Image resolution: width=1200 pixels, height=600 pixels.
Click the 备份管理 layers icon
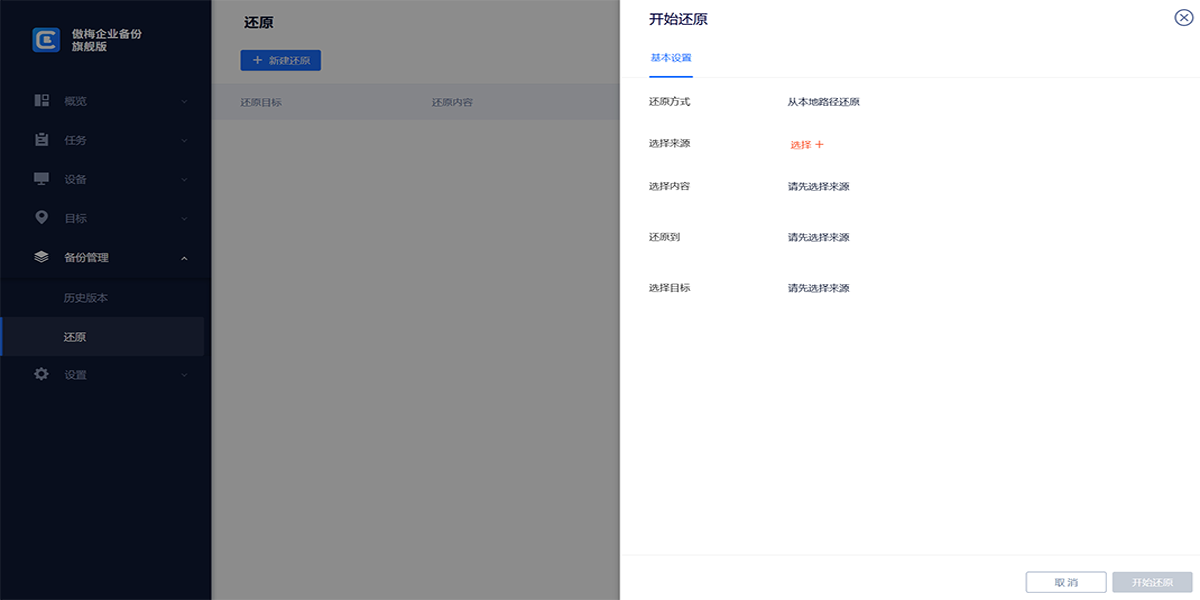click(41, 257)
